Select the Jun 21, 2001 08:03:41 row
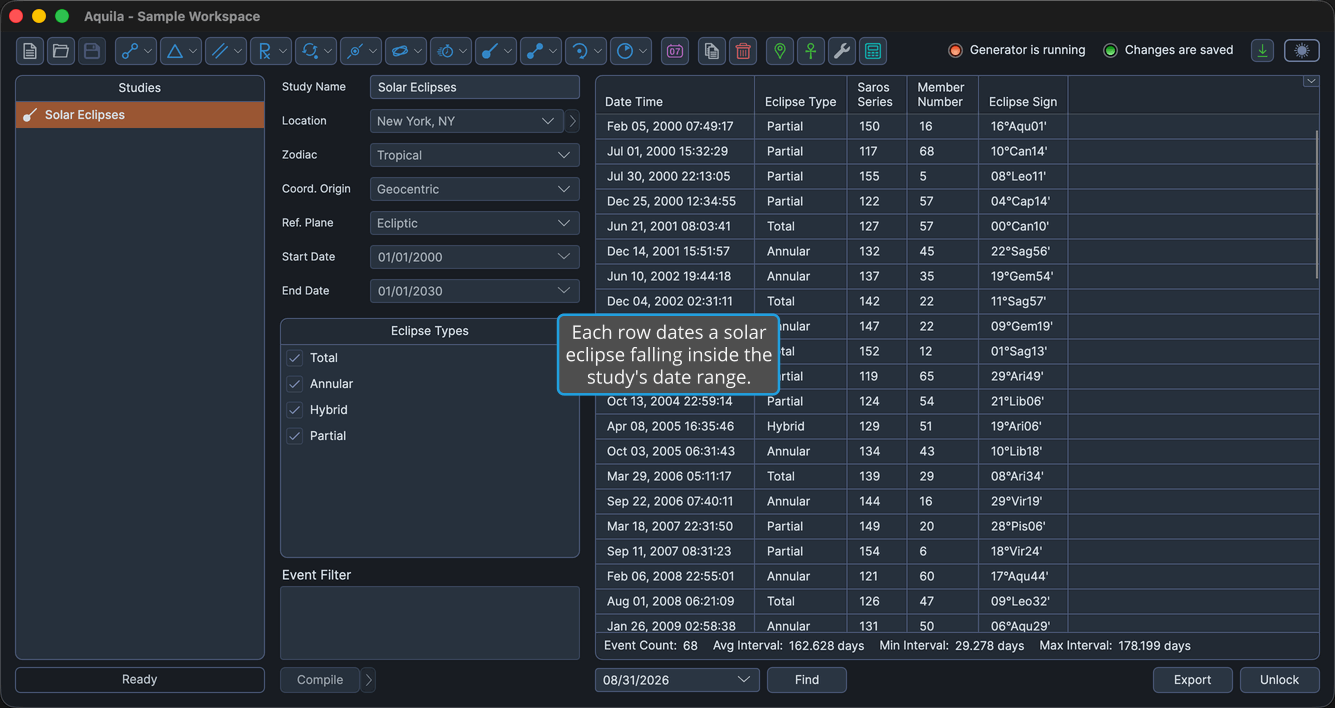This screenshot has width=1335, height=708. pyautogui.click(x=957, y=226)
